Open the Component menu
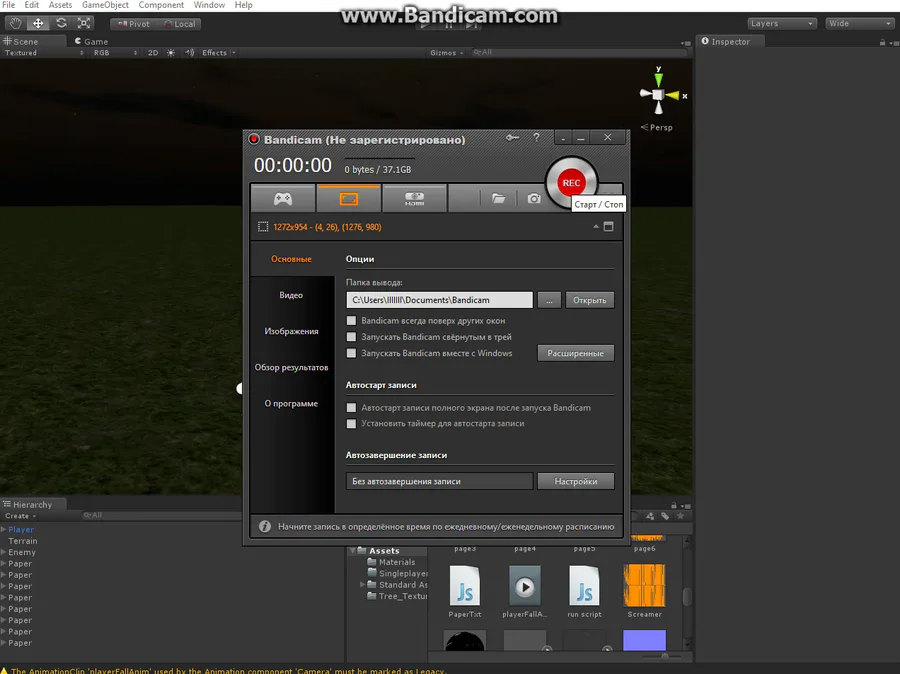 pos(161,5)
